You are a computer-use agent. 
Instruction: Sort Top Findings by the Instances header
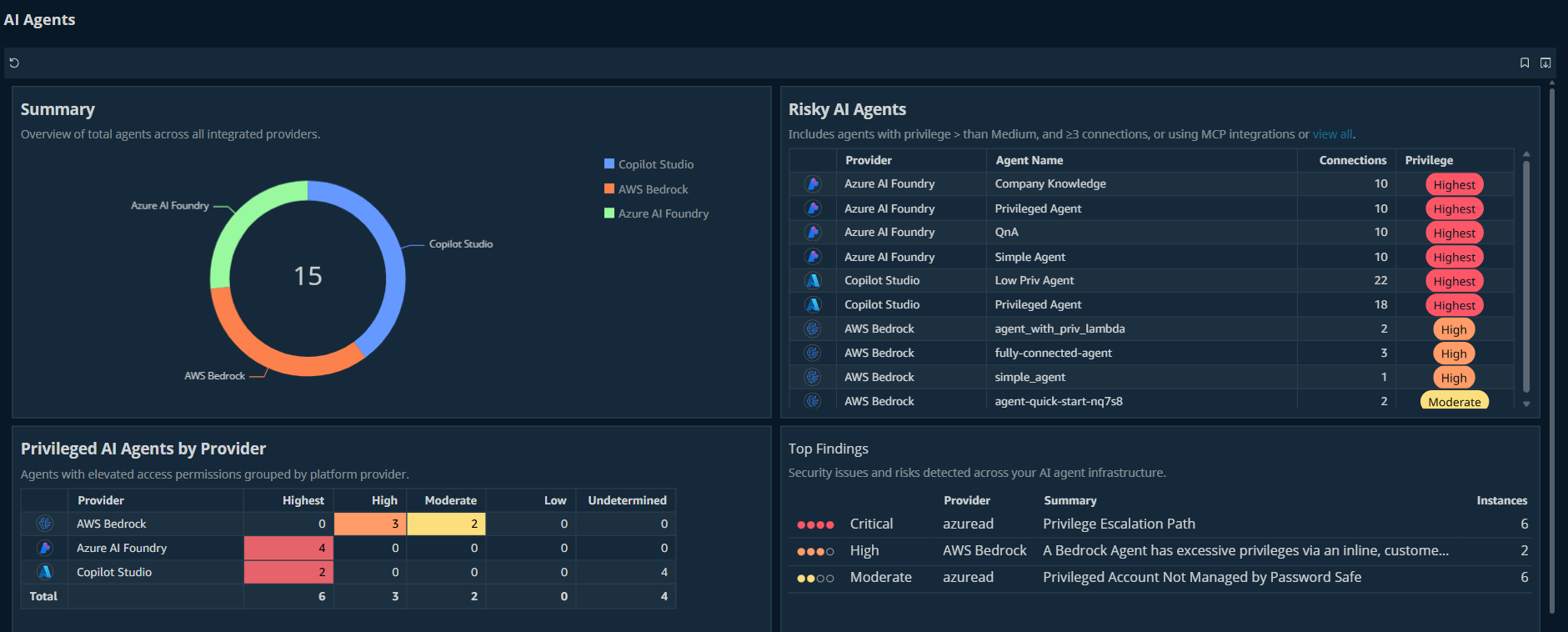pyautogui.click(x=1502, y=500)
